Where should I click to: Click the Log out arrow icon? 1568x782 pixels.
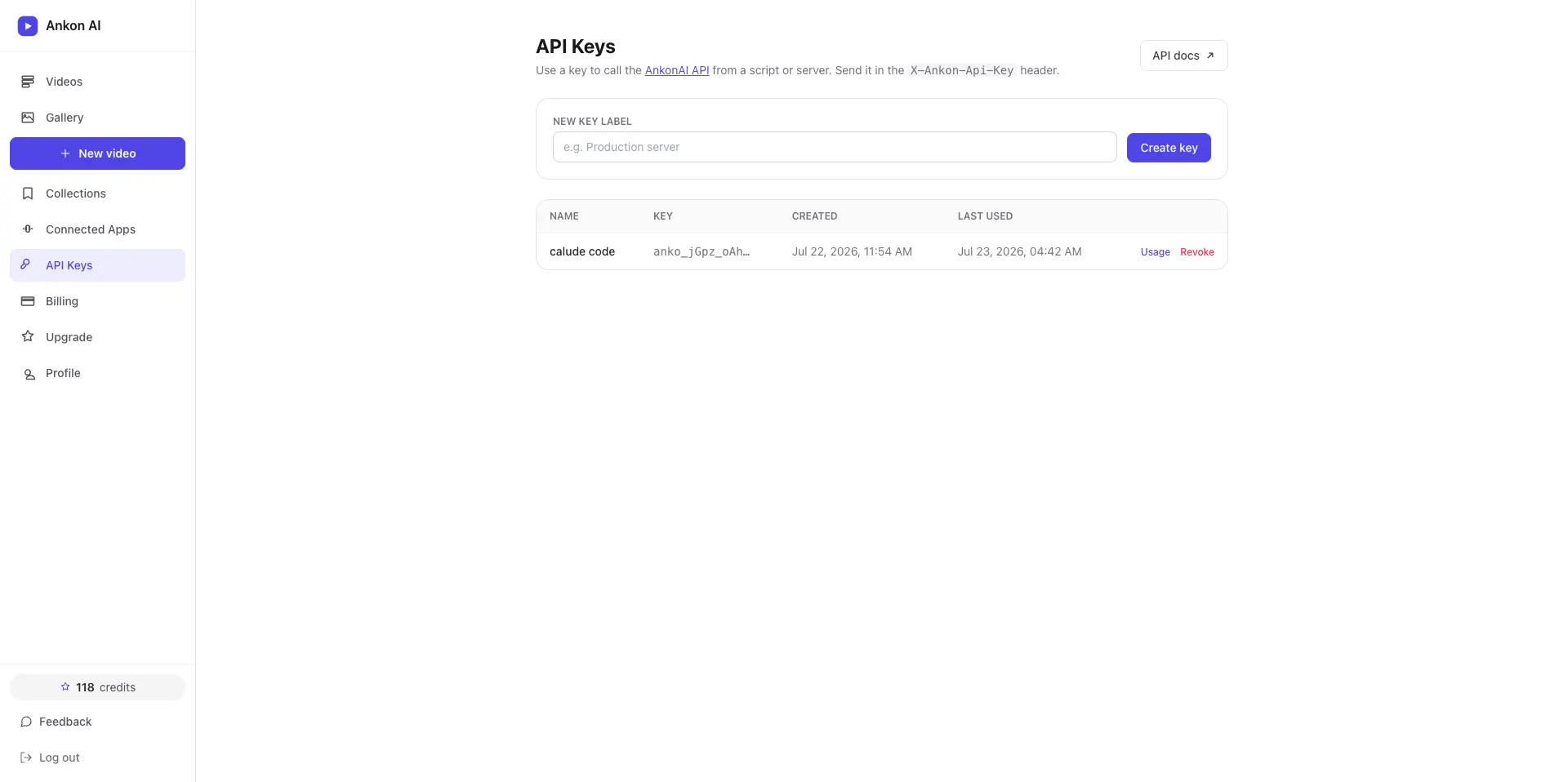(26, 758)
